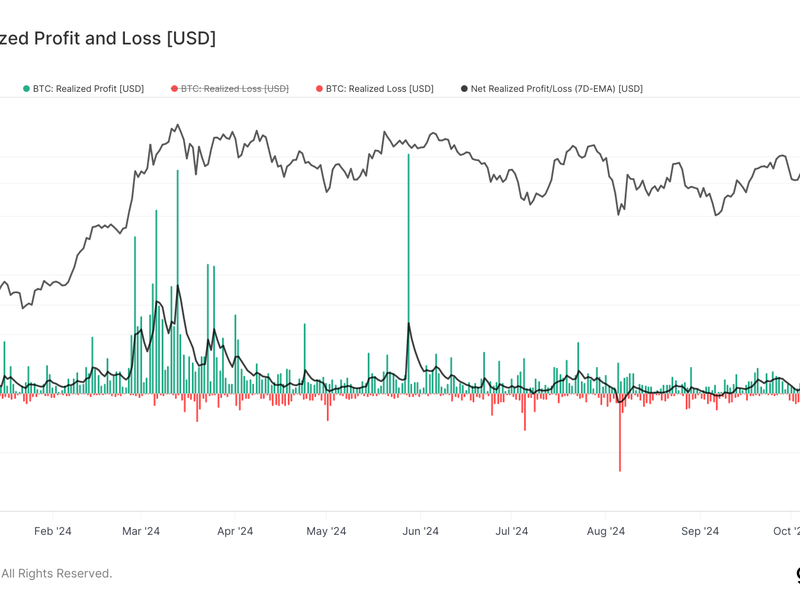Click the red dot beside struck-through Realized Loss
The width and height of the screenshot is (800, 600).
click(174, 89)
